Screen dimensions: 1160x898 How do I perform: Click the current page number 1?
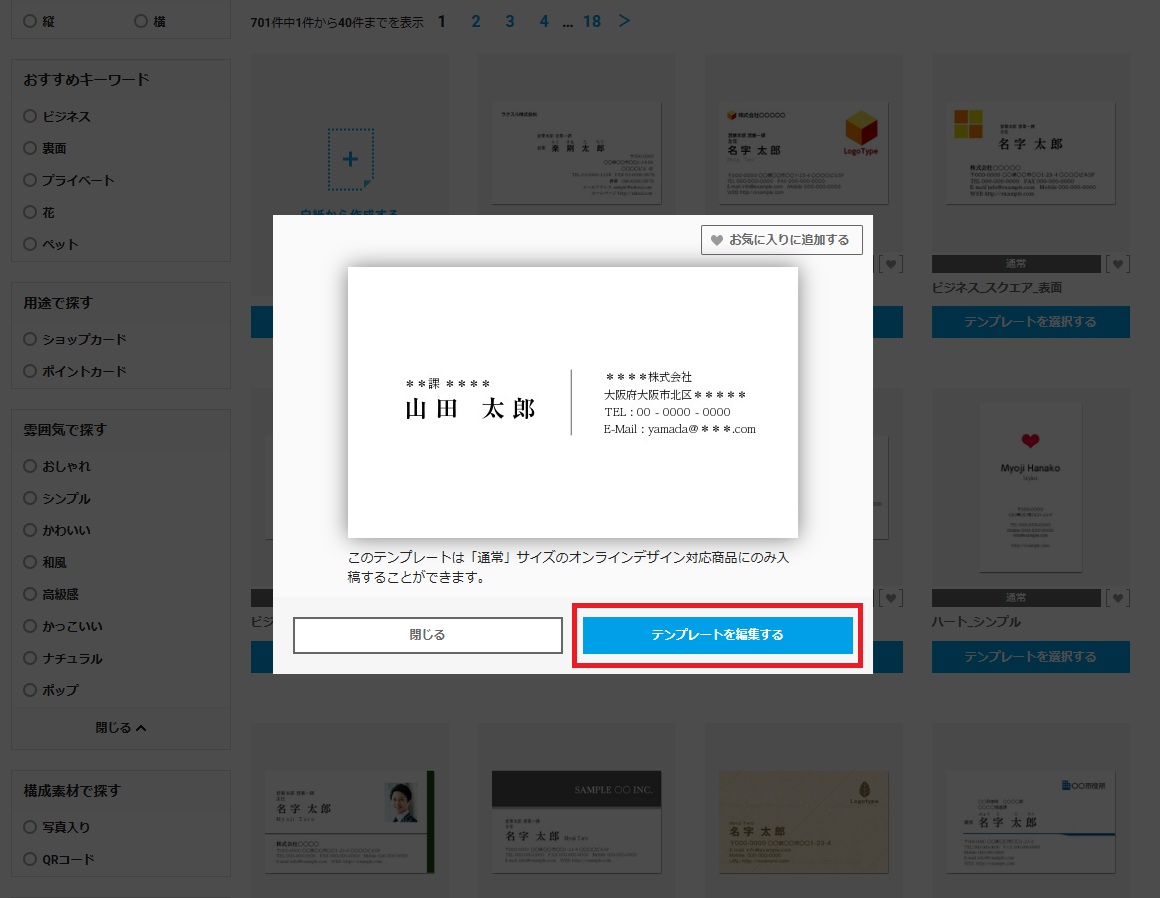(442, 21)
